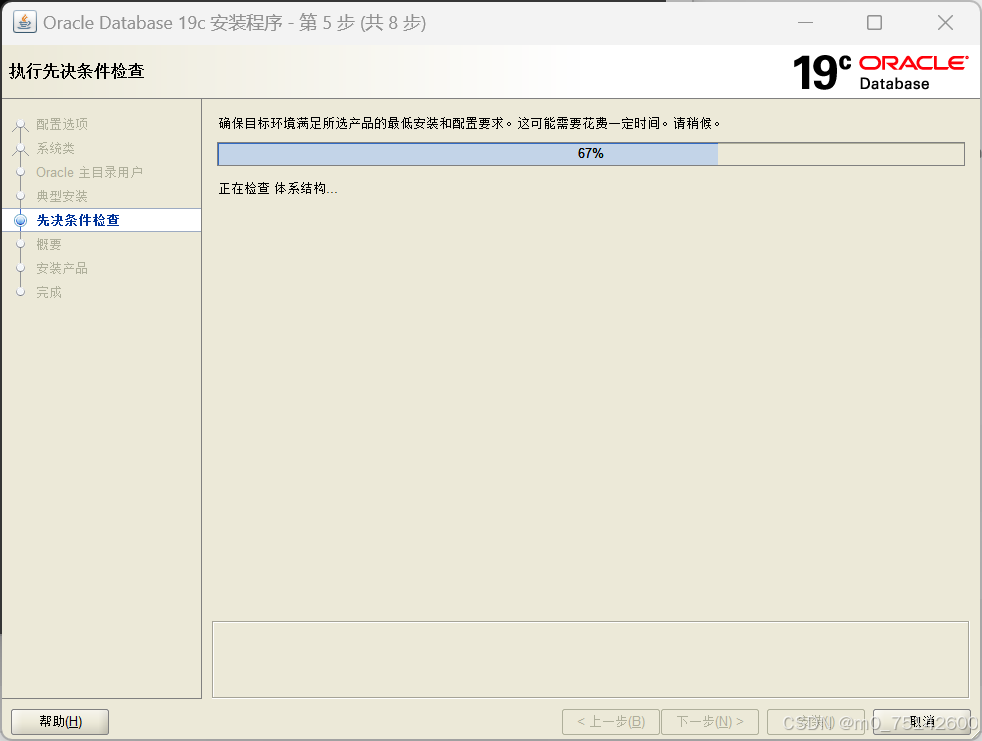The height and width of the screenshot is (741, 982).
Task: Close the Oracle installer window
Action: pos(945,23)
